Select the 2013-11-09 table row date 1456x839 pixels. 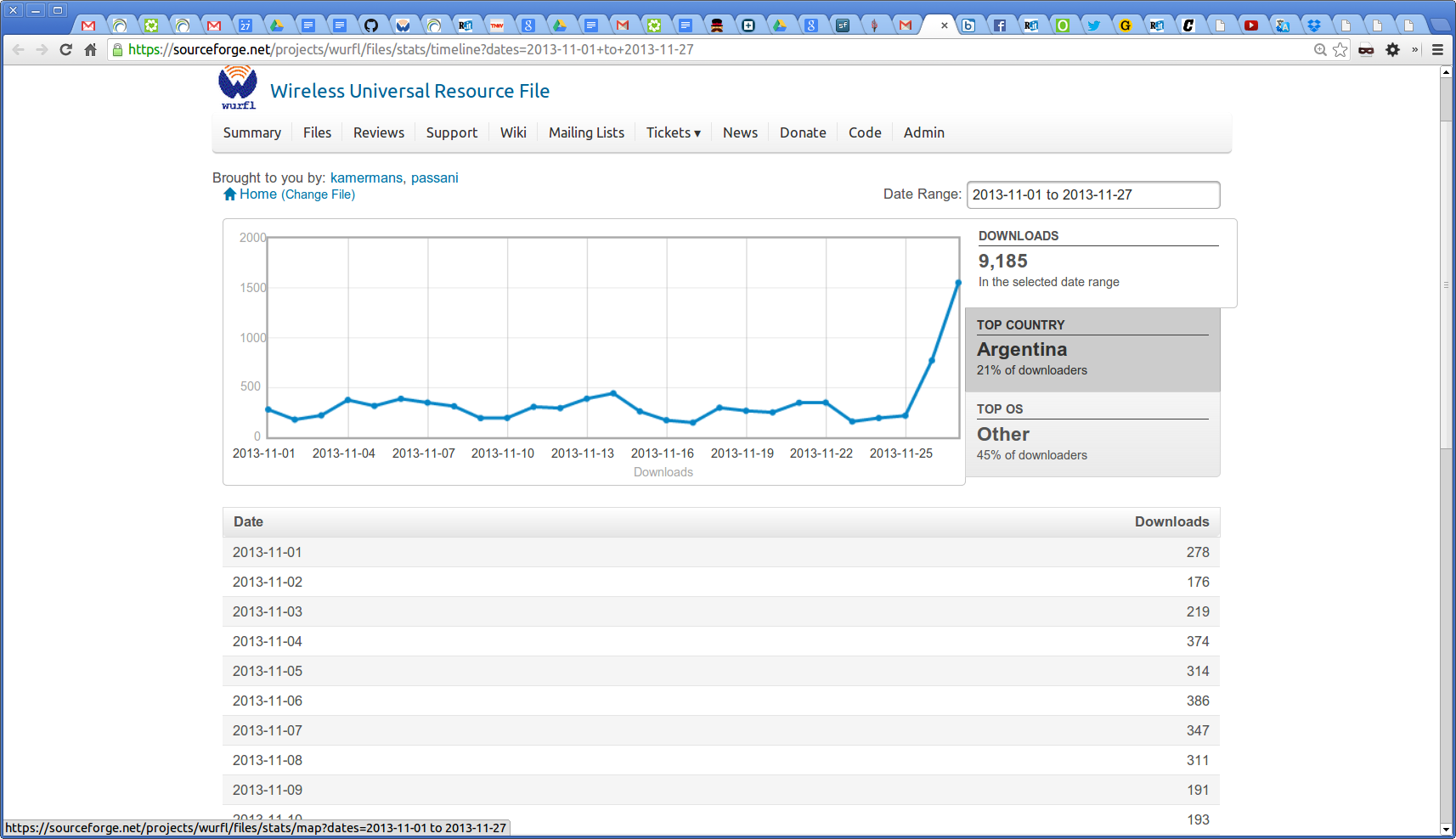point(268,790)
